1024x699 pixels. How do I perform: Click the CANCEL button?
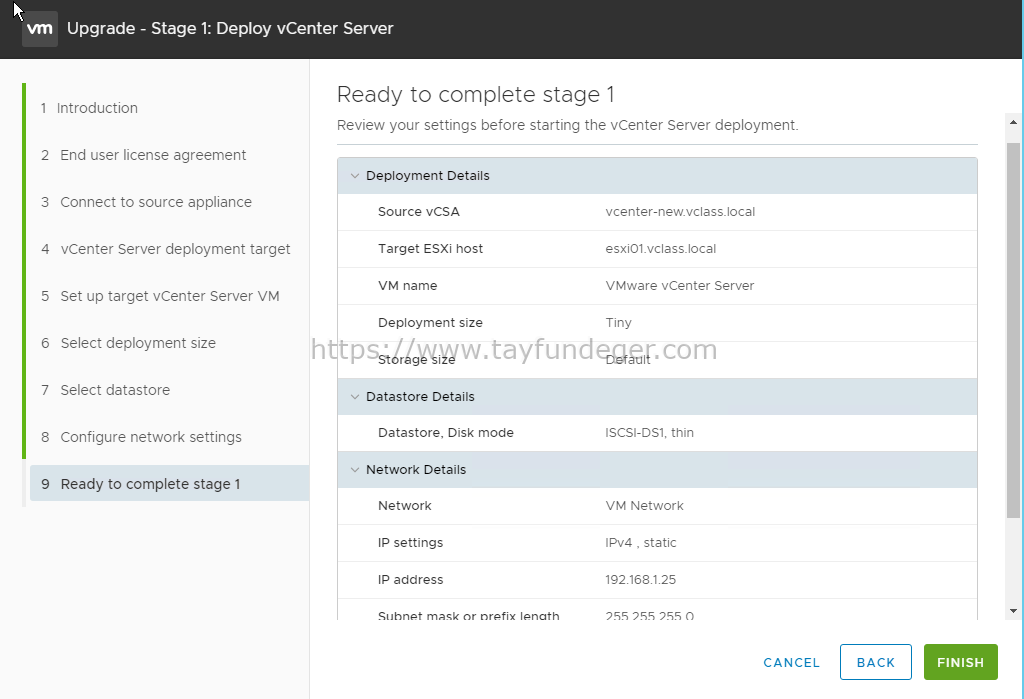click(792, 662)
